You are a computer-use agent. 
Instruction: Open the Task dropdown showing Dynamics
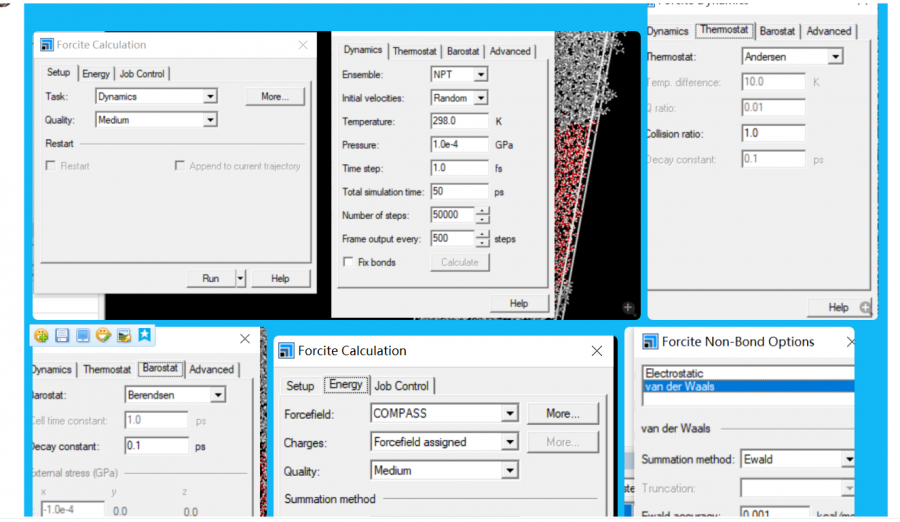click(210, 96)
